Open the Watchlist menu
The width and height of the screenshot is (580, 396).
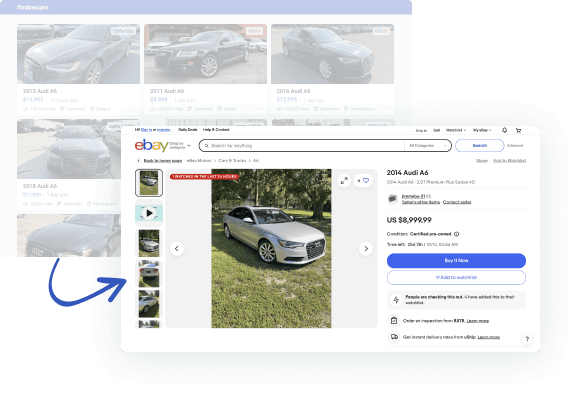[456, 130]
